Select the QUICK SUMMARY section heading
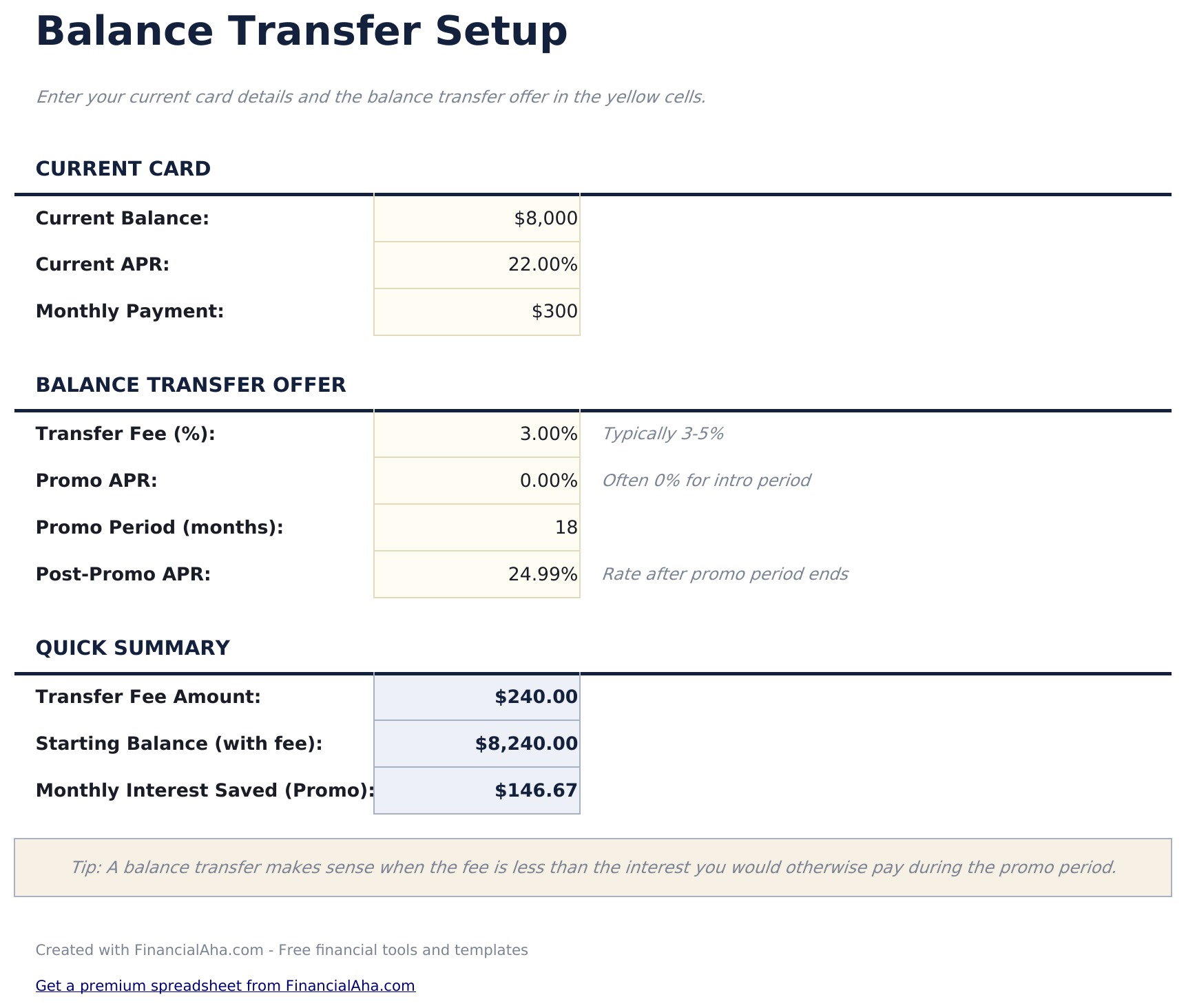The width and height of the screenshot is (1186, 1008). pos(132,648)
